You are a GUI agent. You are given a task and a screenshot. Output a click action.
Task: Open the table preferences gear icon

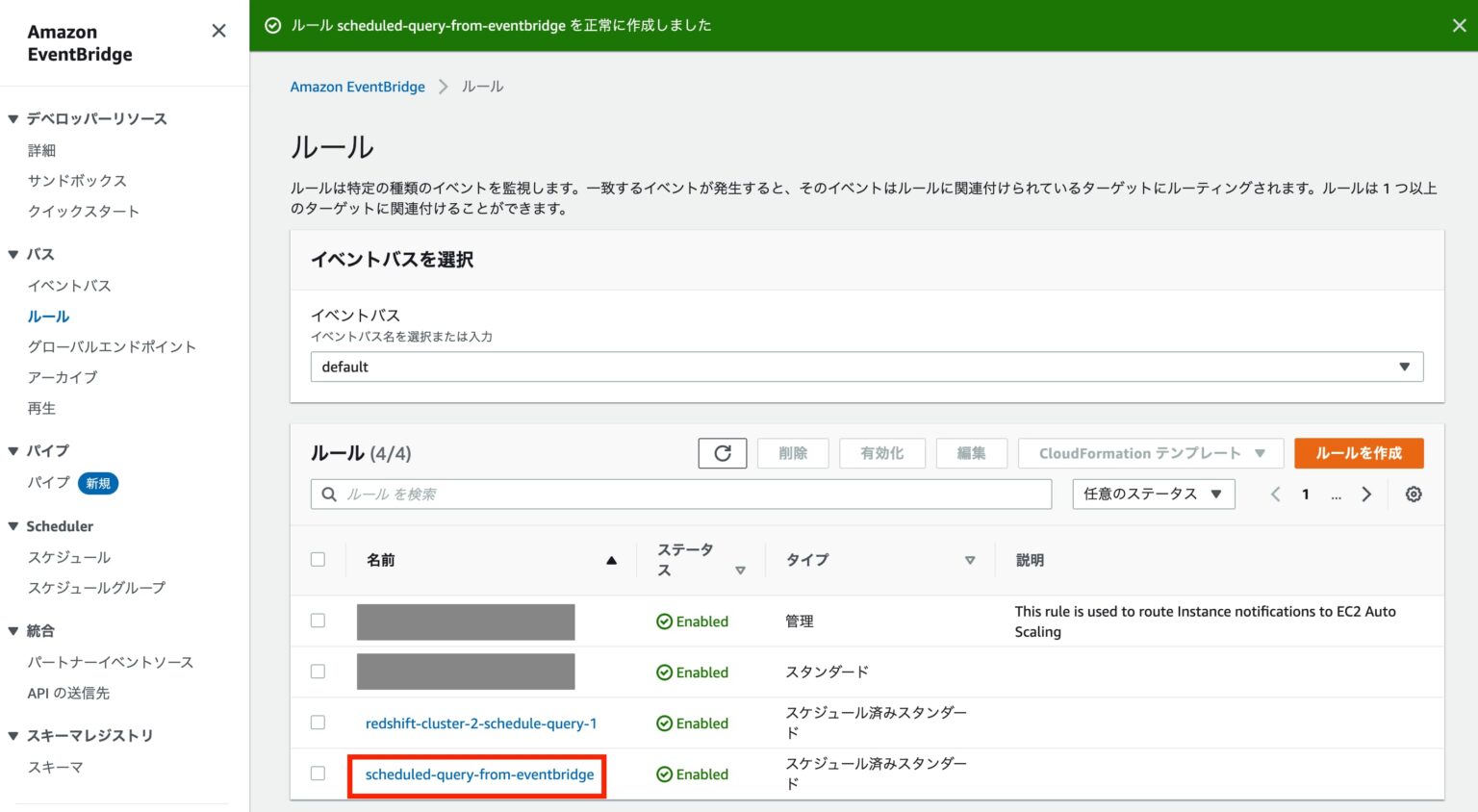tap(1413, 494)
